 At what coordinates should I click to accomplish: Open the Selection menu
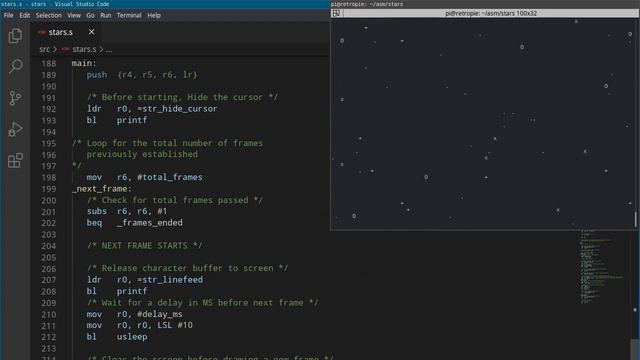(49, 16)
